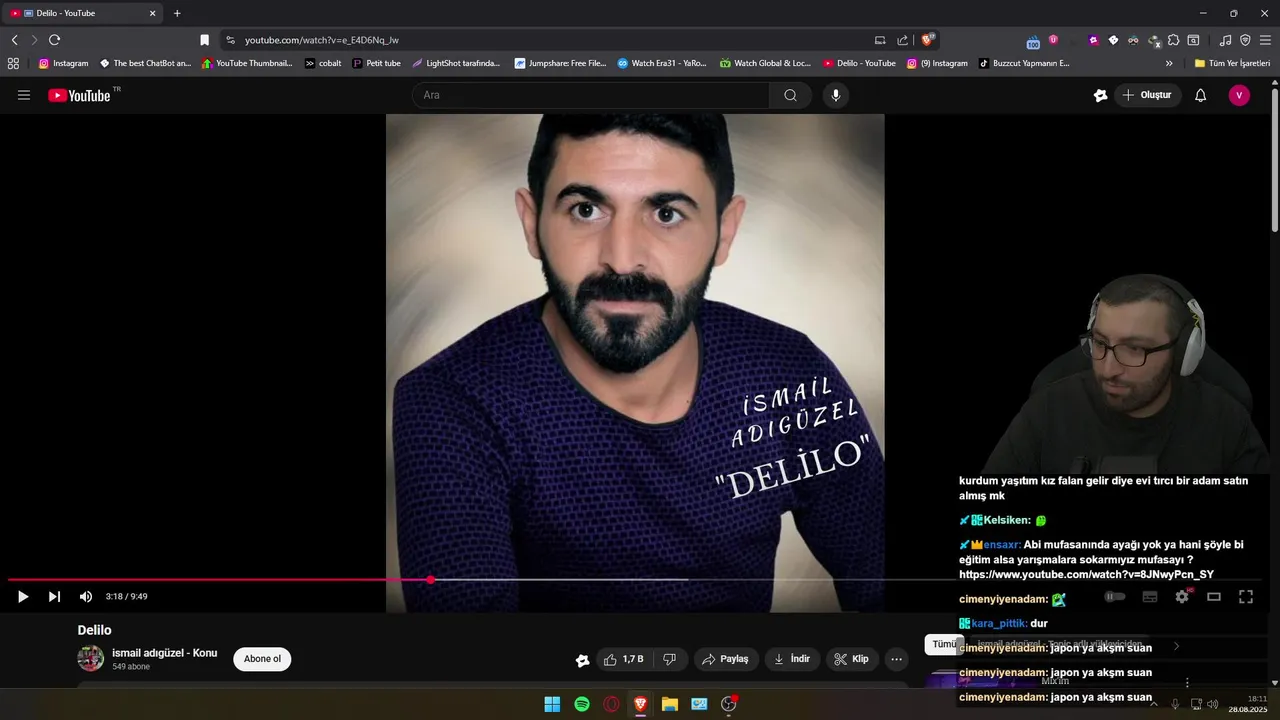Like the video (1,7 B)

(623, 659)
